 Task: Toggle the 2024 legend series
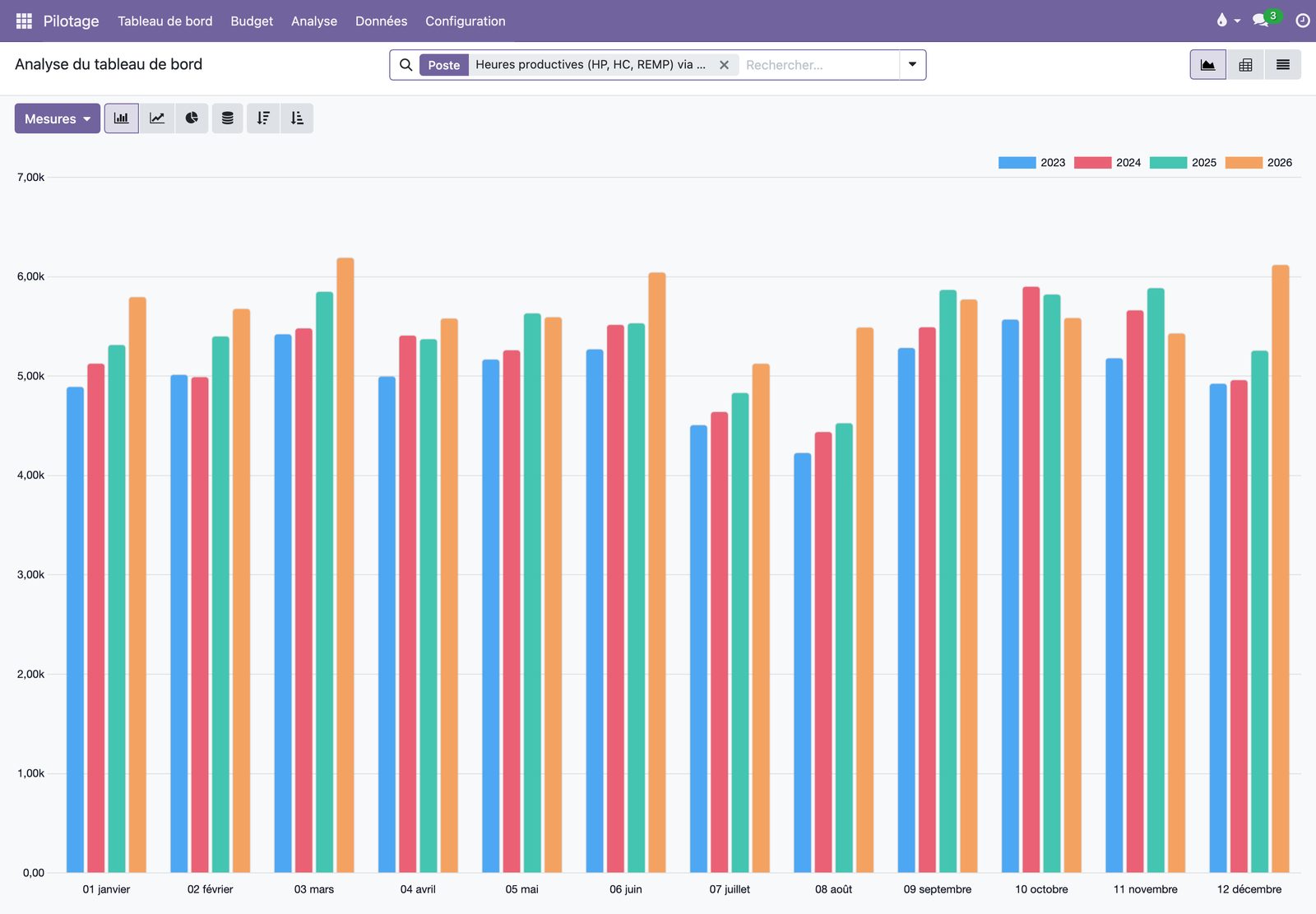pyautogui.click(x=1107, y=163)
